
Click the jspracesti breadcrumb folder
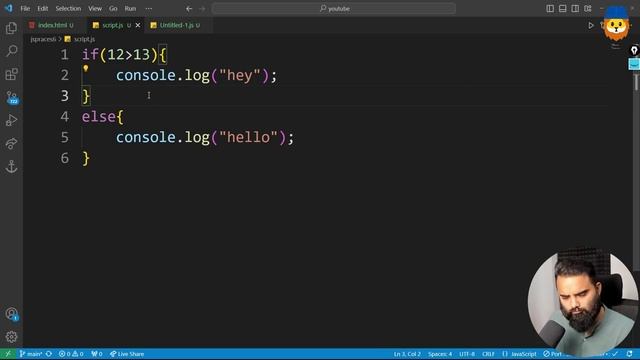coord(43,39)
